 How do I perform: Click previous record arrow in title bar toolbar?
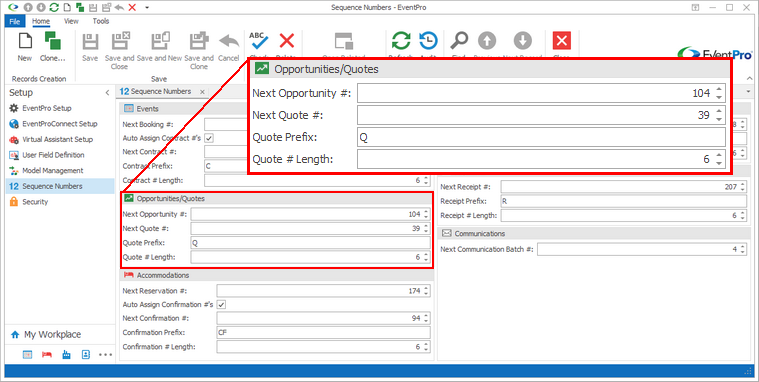pyautogui.click(x=29, y=7)
